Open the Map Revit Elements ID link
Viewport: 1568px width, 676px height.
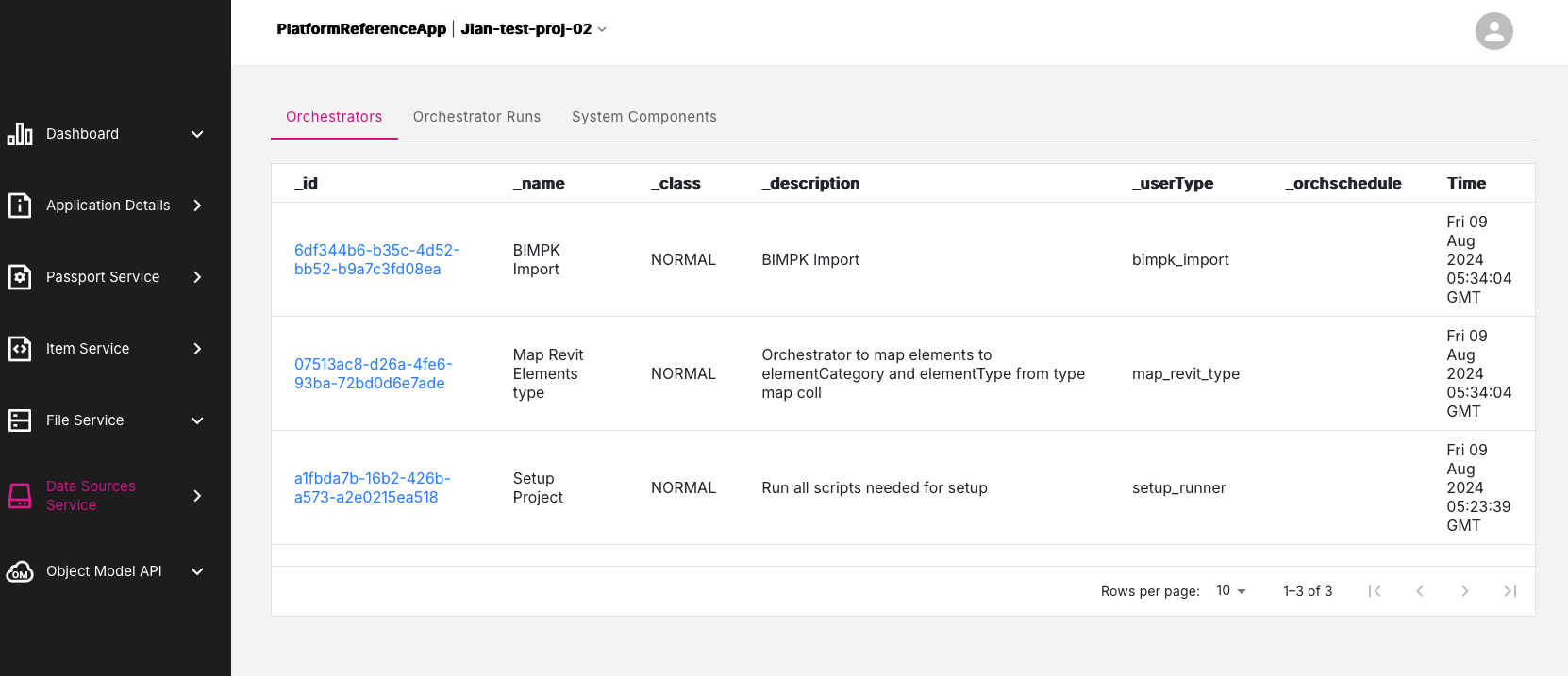[x=373, y=373]
